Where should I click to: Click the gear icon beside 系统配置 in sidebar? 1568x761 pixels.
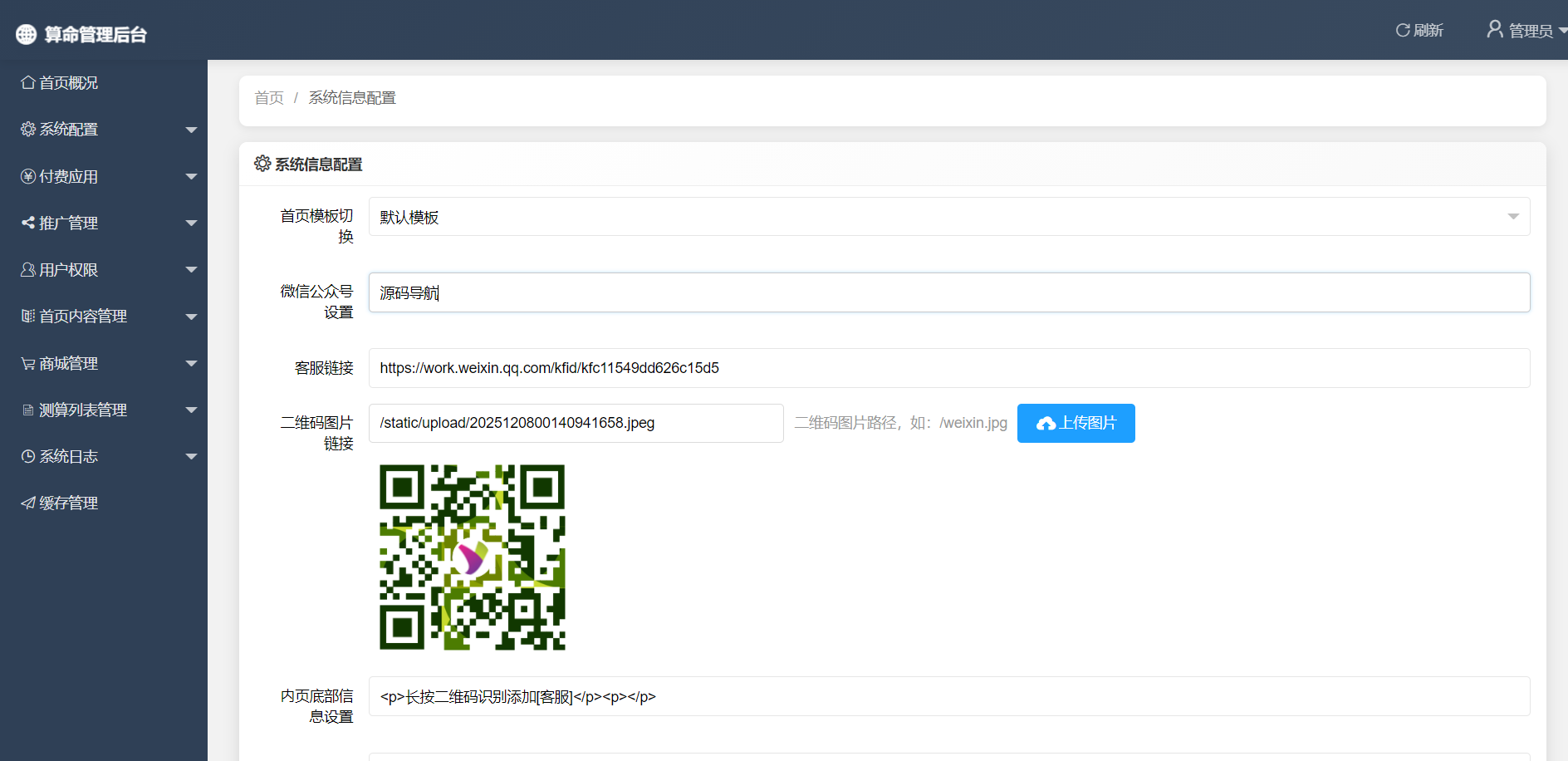point(28,130)
